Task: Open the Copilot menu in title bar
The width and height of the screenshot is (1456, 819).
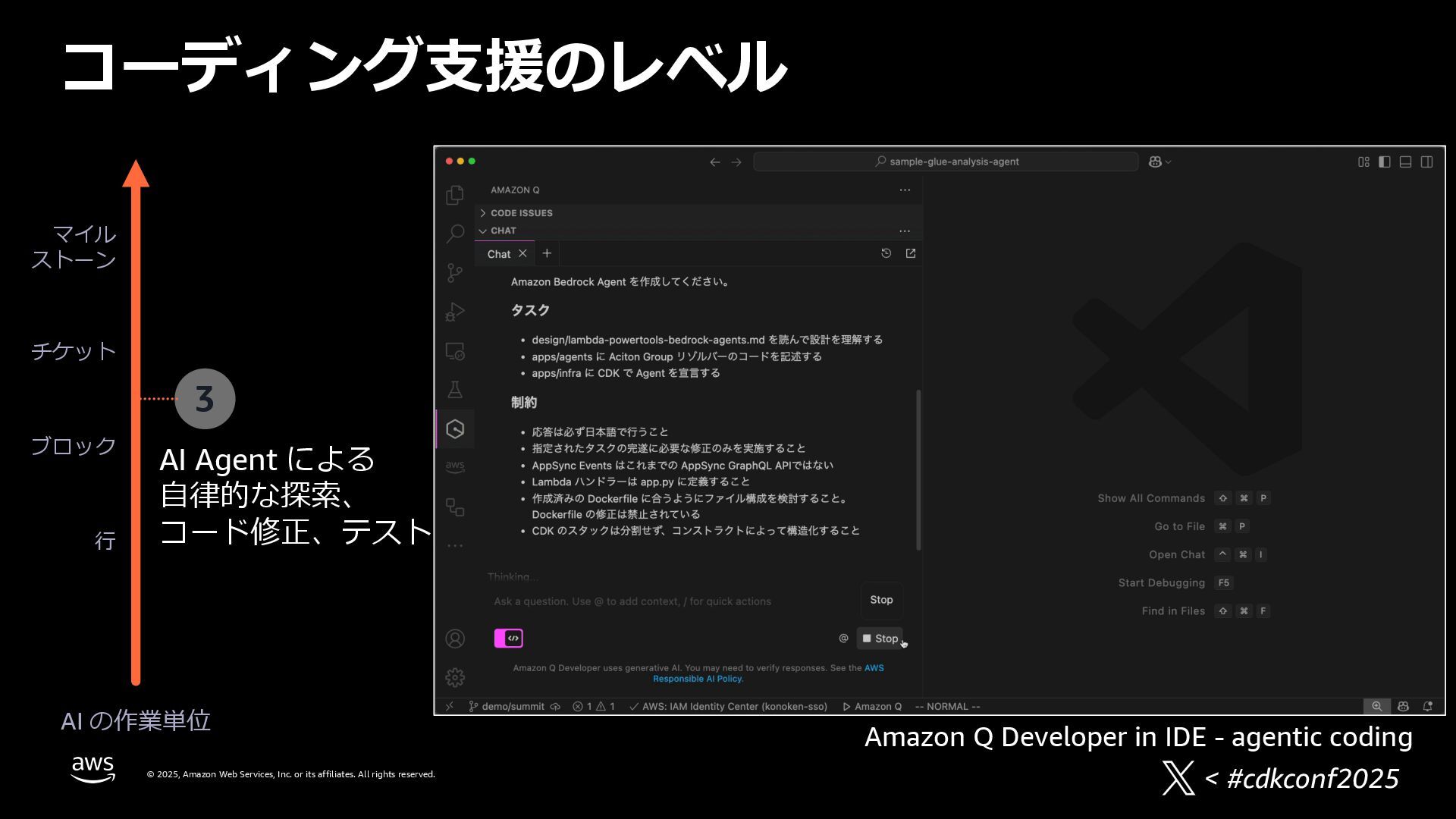Action: (1159, 162)
